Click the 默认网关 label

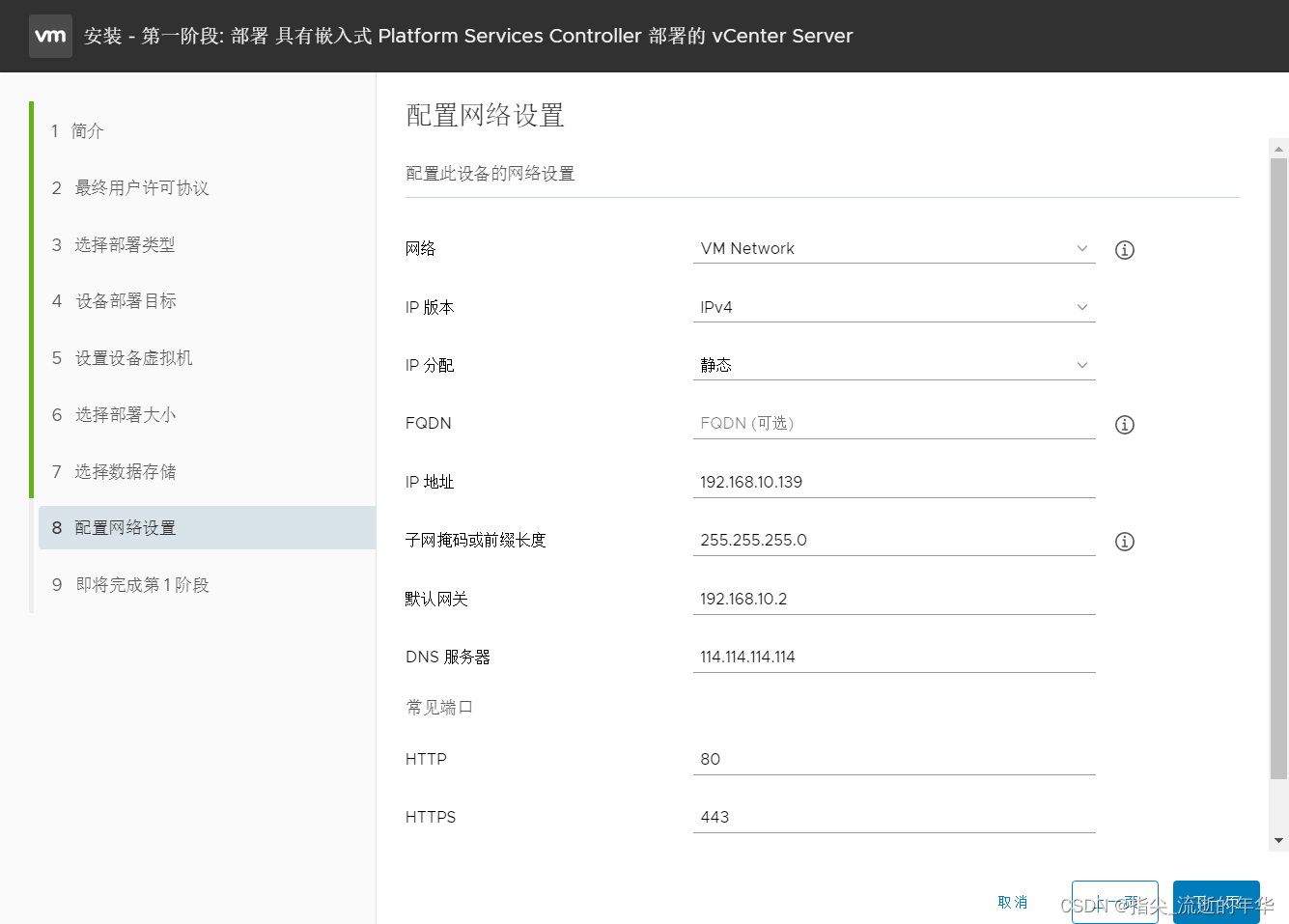[x=436, y=599]
